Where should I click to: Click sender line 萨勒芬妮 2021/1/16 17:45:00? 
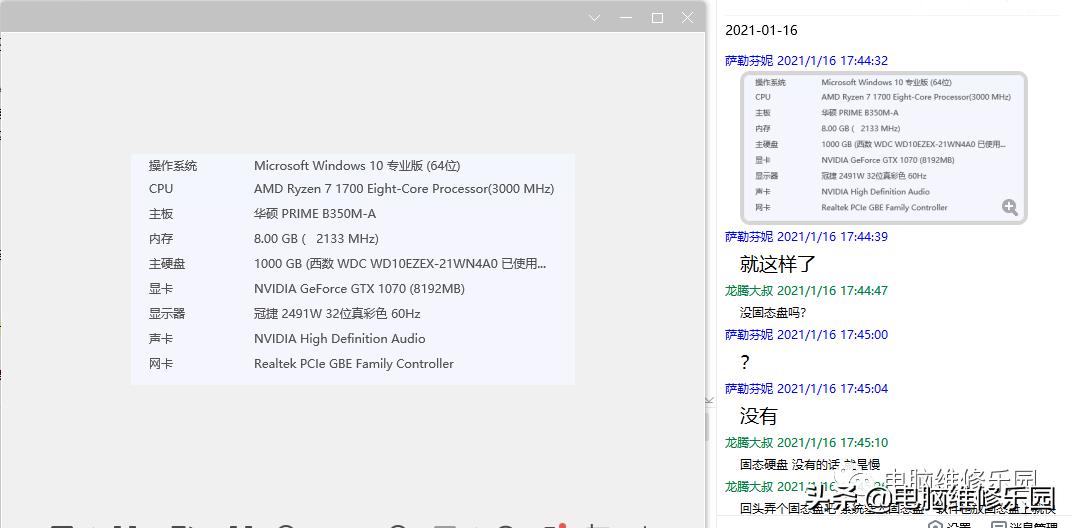806,334
